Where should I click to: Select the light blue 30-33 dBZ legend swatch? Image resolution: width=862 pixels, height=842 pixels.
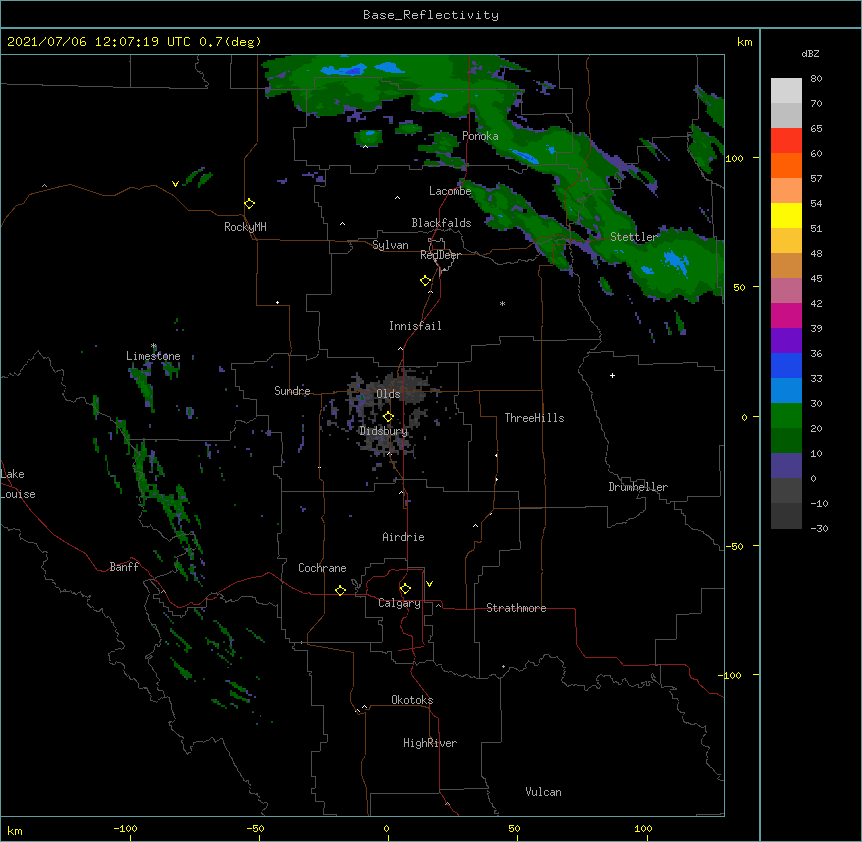point(786,391)
